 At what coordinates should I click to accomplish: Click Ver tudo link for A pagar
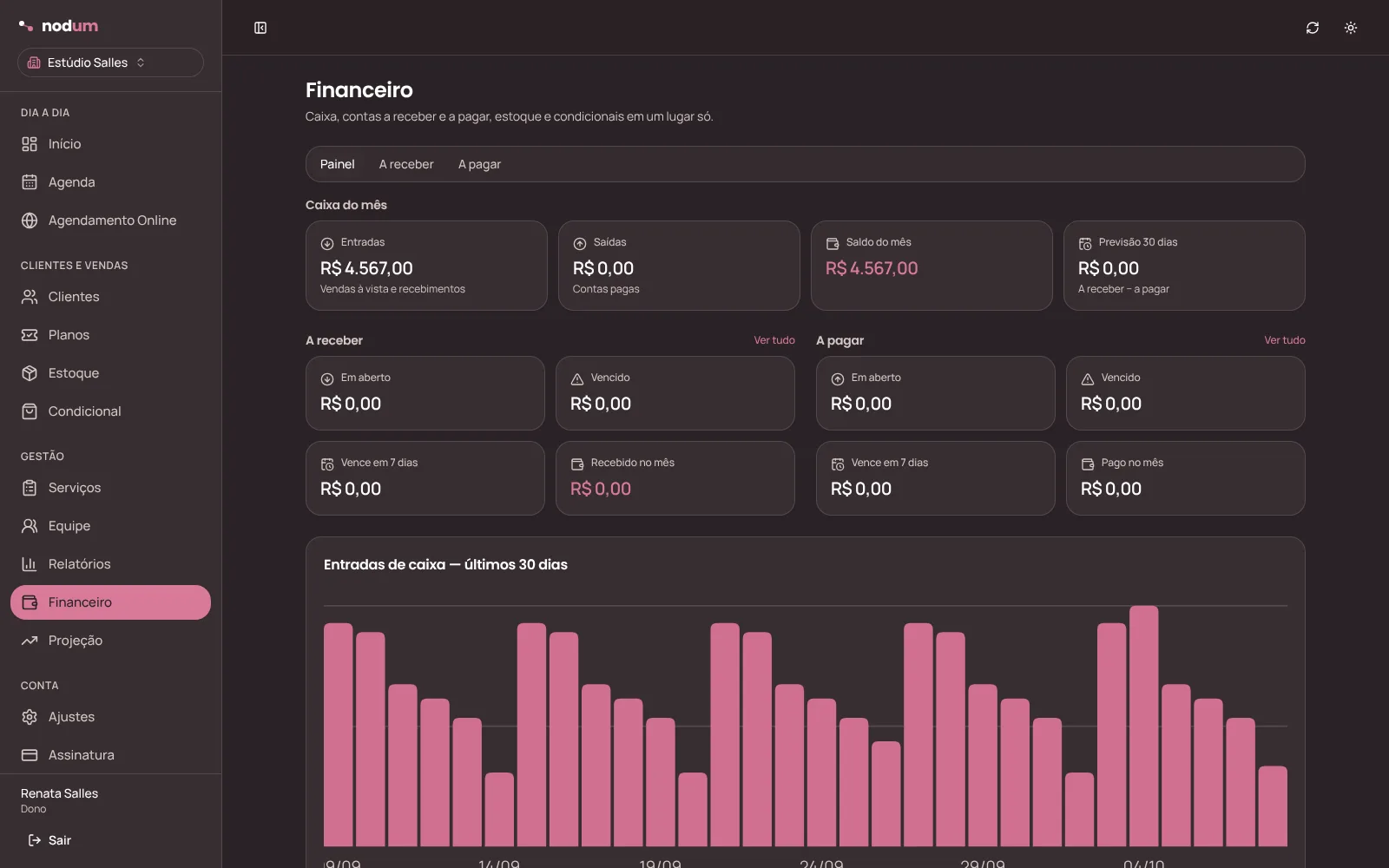pyautogui.click(x=1285, y=340)
